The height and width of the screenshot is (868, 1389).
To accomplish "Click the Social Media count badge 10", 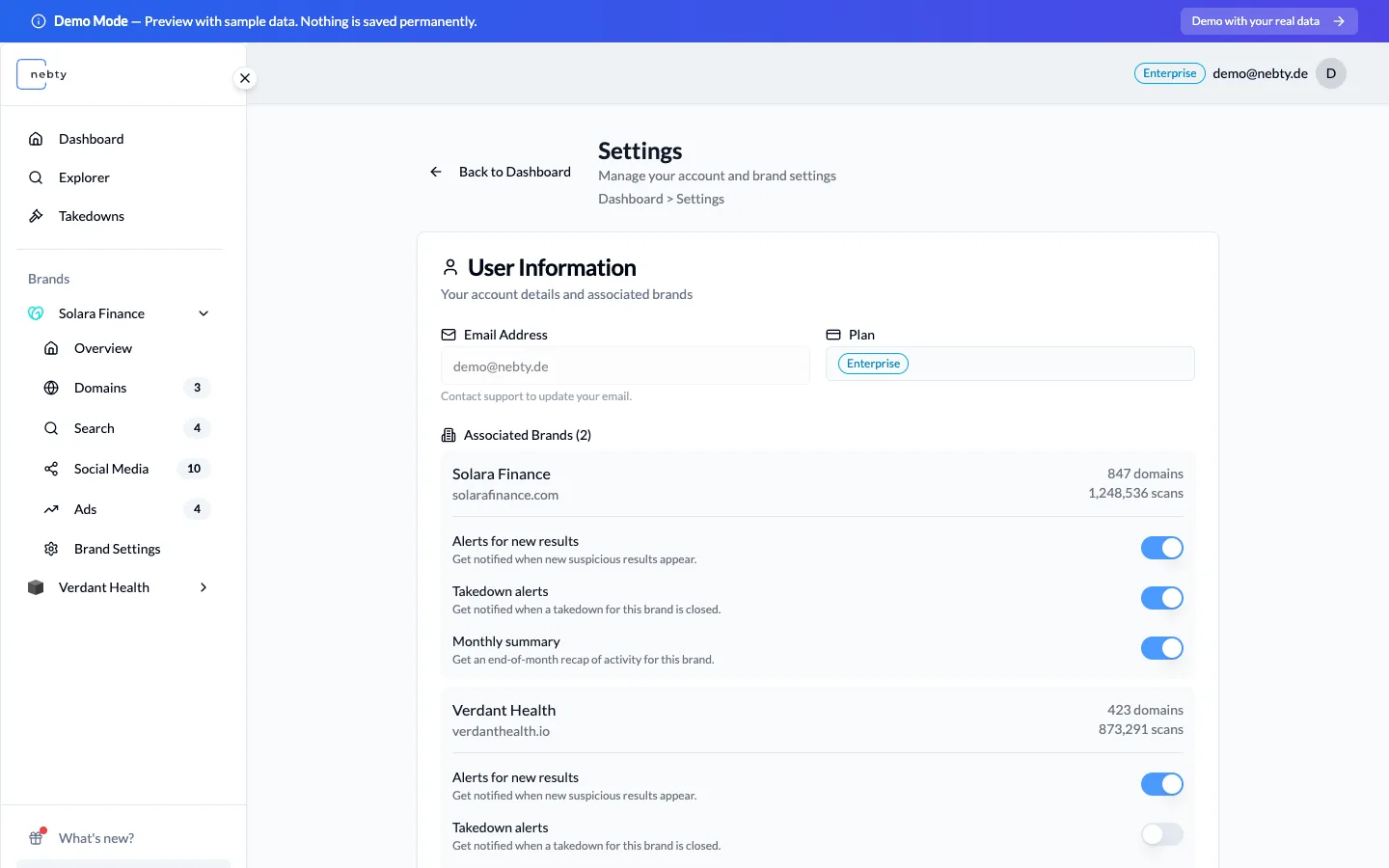I will tap(194, 469).
